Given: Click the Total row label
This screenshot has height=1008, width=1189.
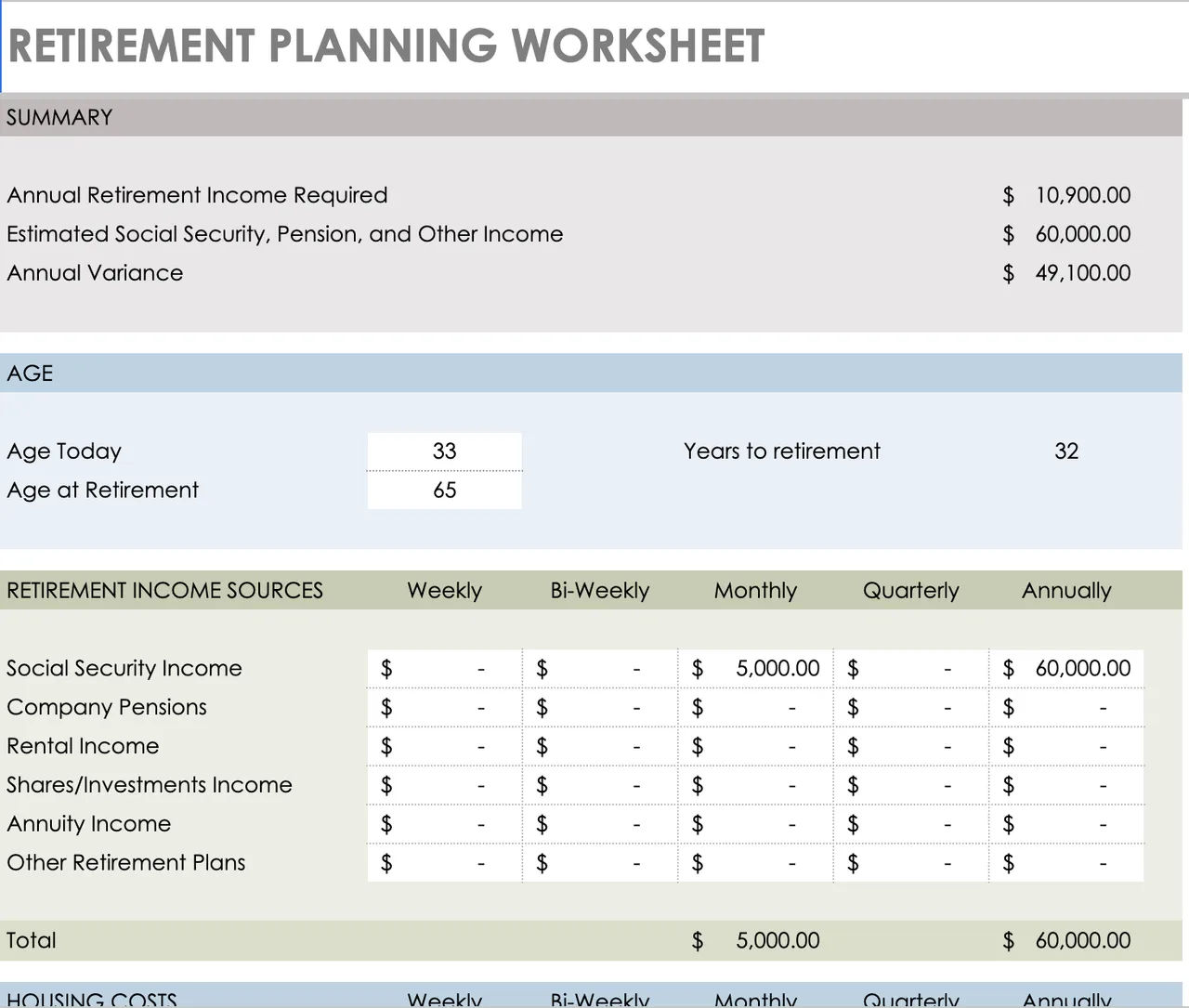Looking at the screenshot, I should [x=32, y=941].
